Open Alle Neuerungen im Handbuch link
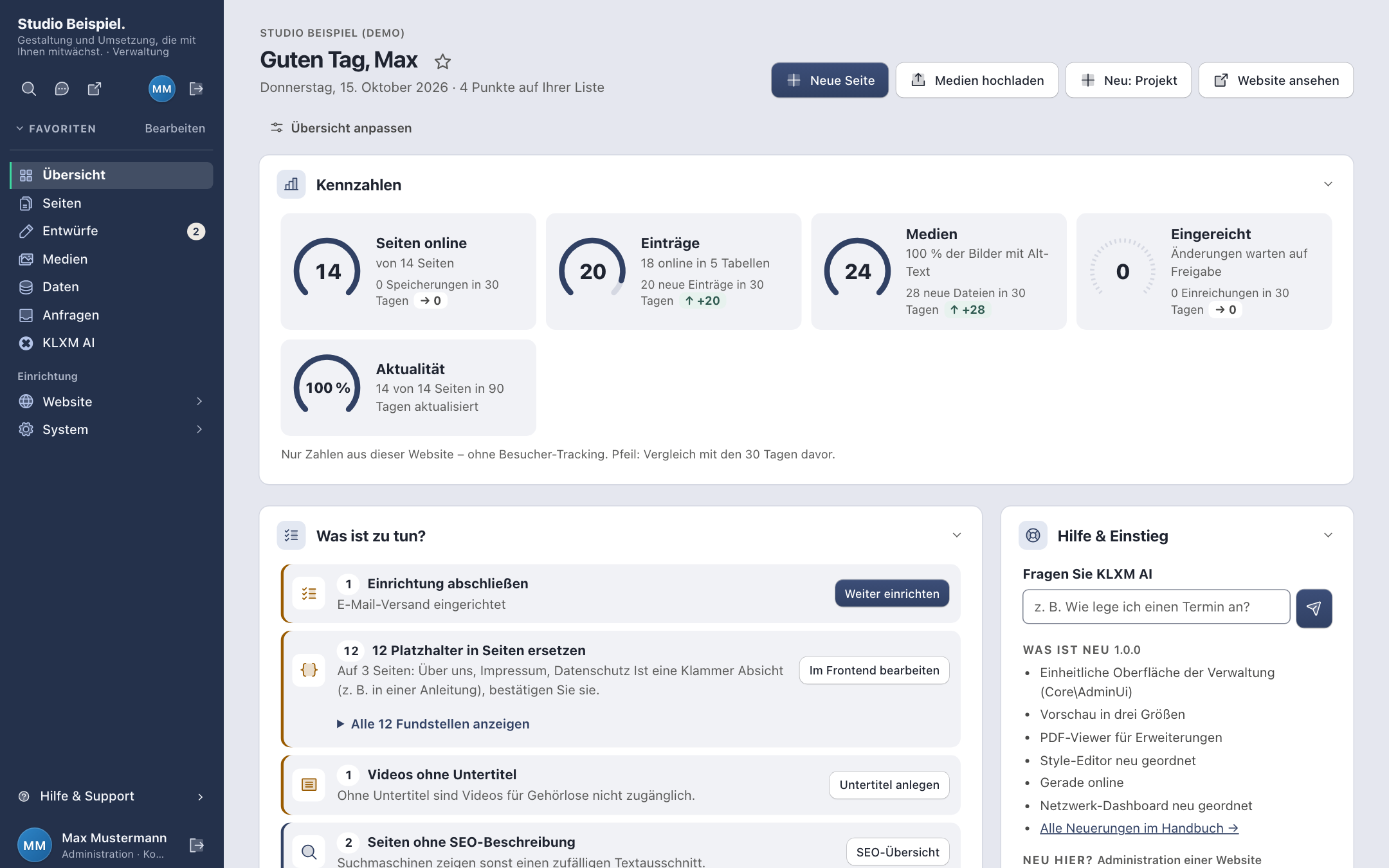 (x=1139, y=828)
